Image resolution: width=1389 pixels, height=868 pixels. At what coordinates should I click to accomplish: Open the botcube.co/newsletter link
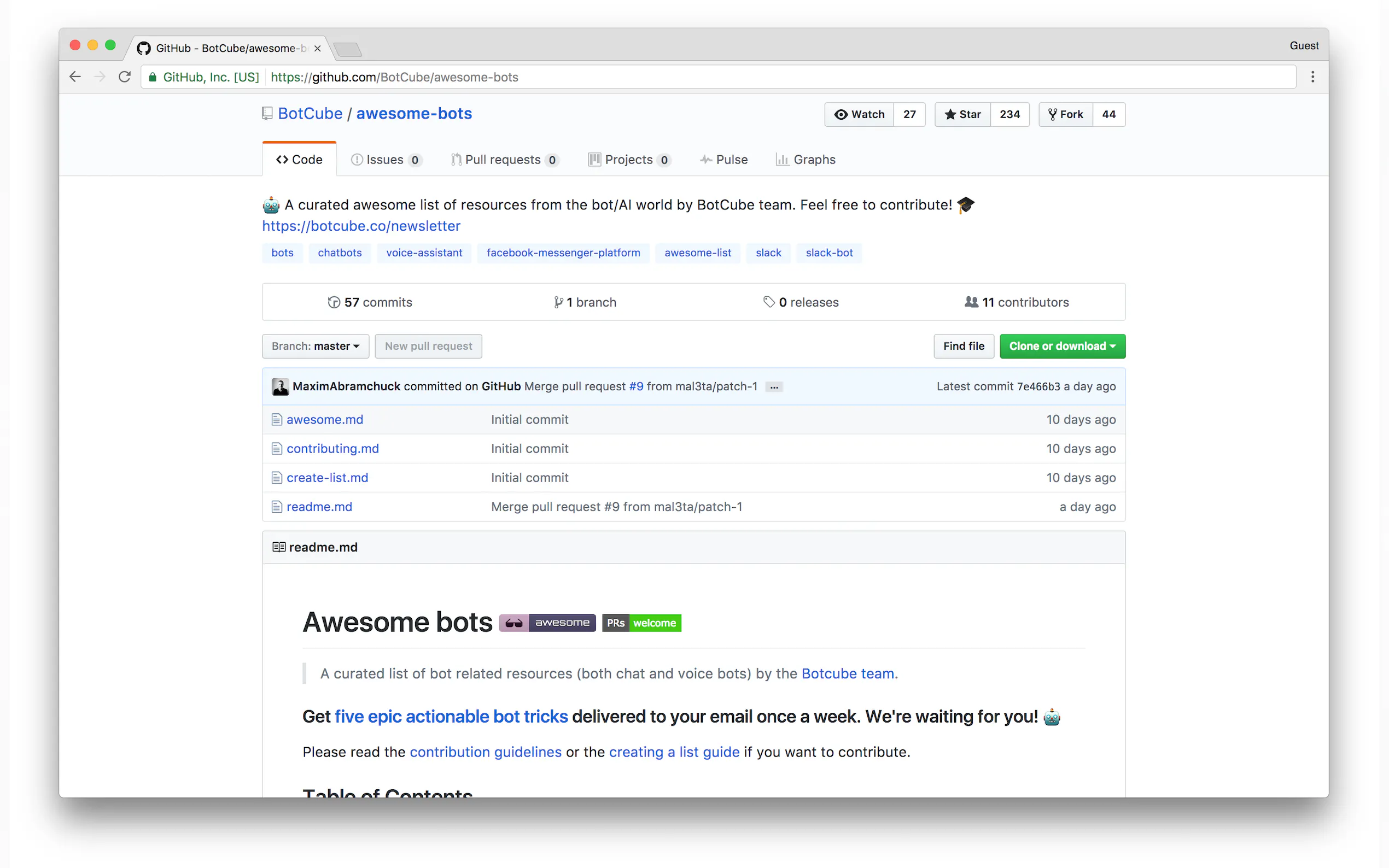coord(361,226)
